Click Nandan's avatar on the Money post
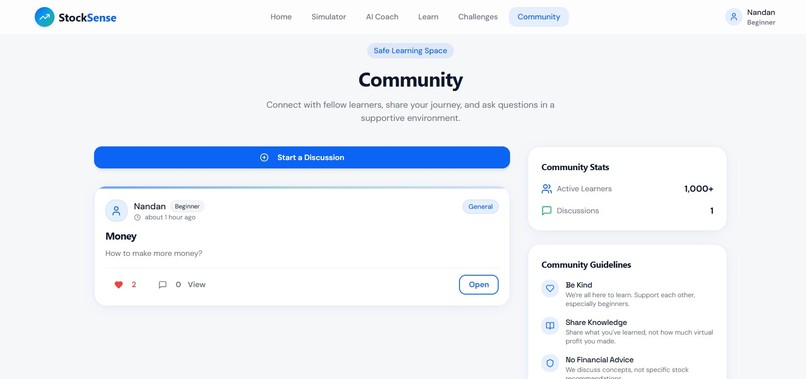Viewport: 806px width, 379px height. point(117,211)
